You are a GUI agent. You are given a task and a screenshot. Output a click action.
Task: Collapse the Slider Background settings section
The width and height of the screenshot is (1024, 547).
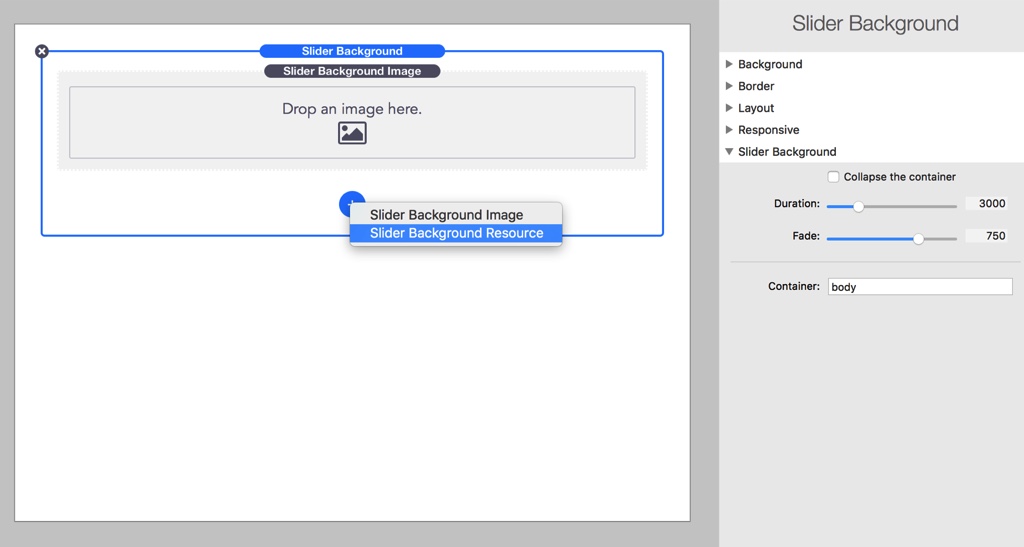tap(730, 152)
